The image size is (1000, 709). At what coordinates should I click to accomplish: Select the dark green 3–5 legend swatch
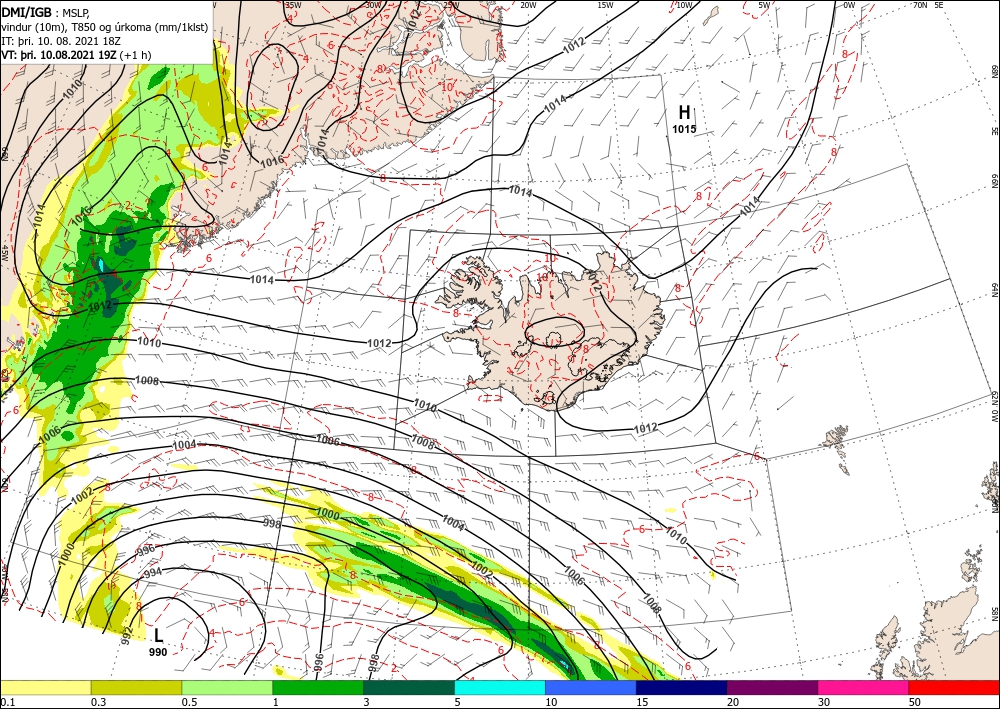(x=409, y=687)
